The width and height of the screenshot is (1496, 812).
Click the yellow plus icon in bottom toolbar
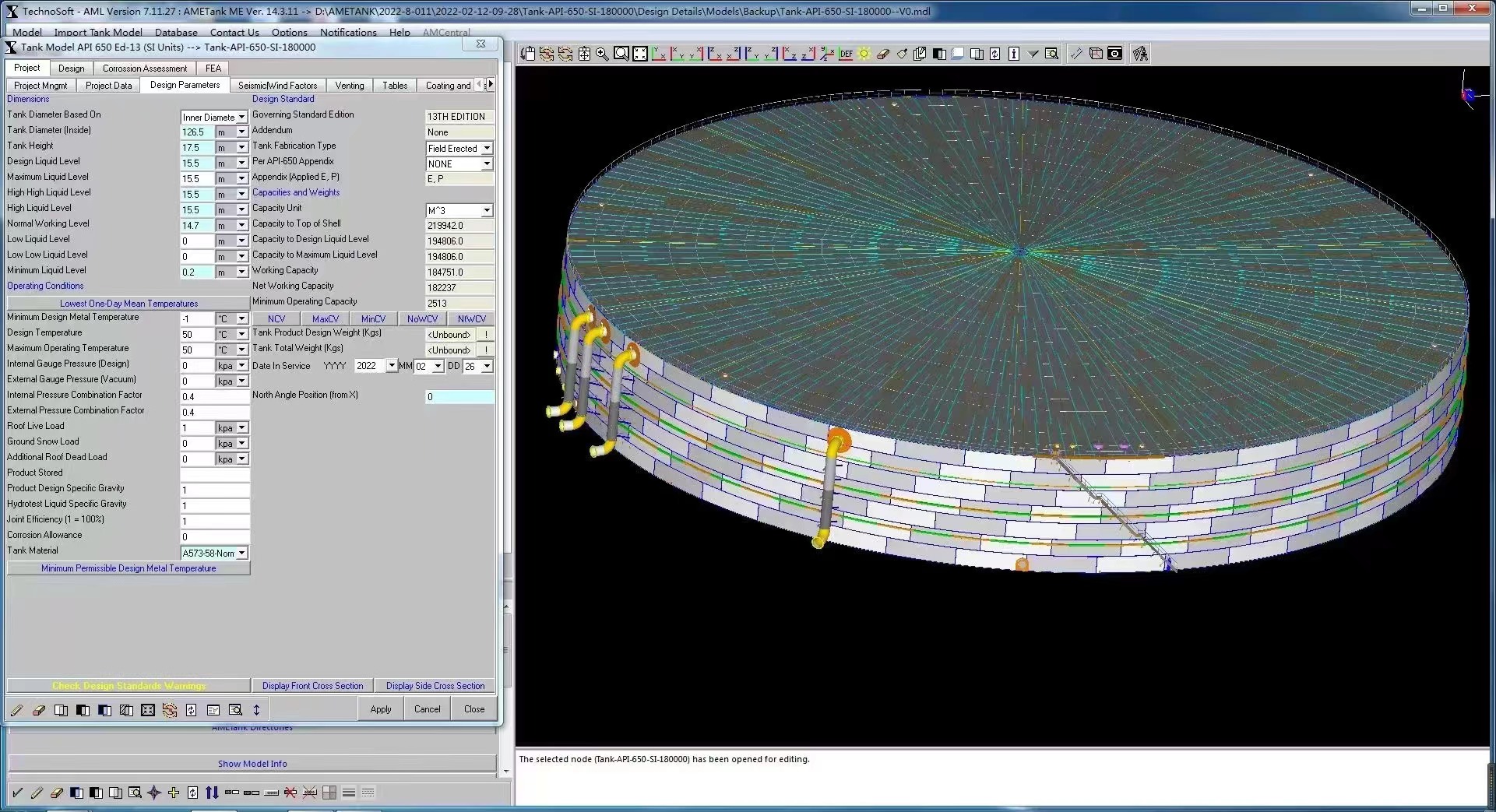pos(174,793)
